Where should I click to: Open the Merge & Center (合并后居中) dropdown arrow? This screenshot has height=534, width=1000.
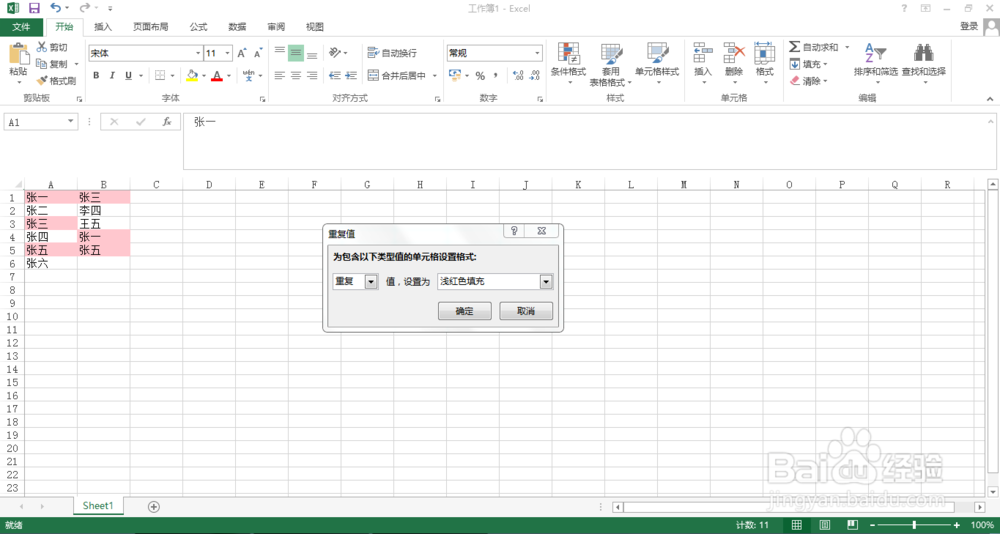(435, 75)
